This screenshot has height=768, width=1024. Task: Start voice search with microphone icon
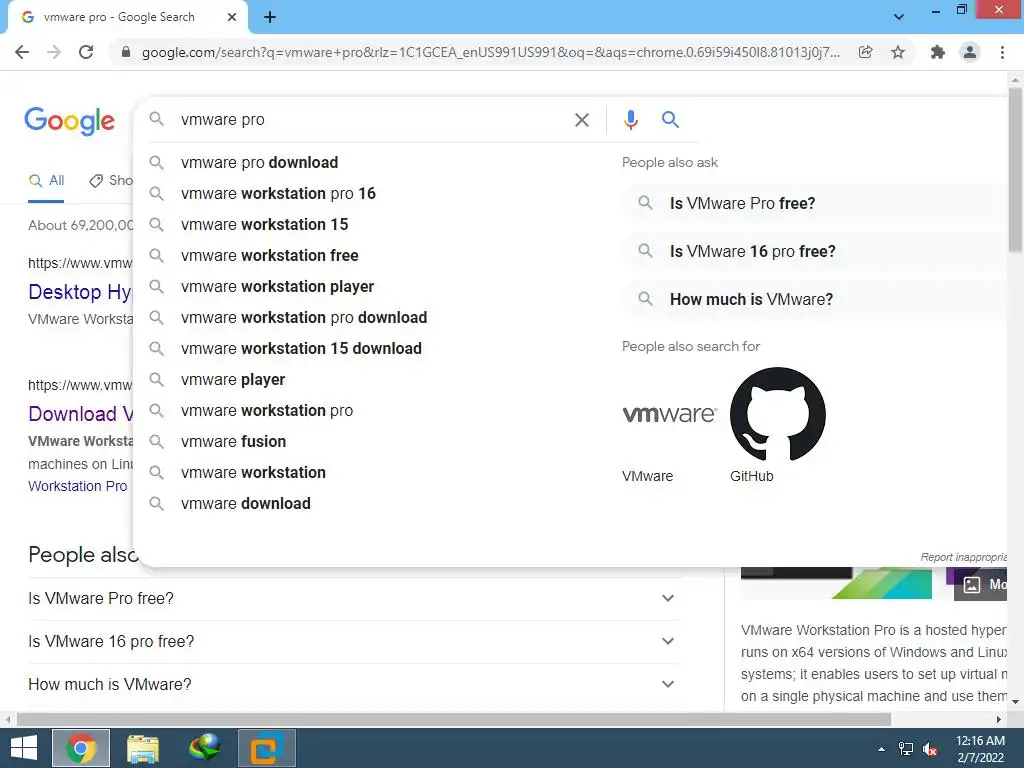tap(630, 120)
